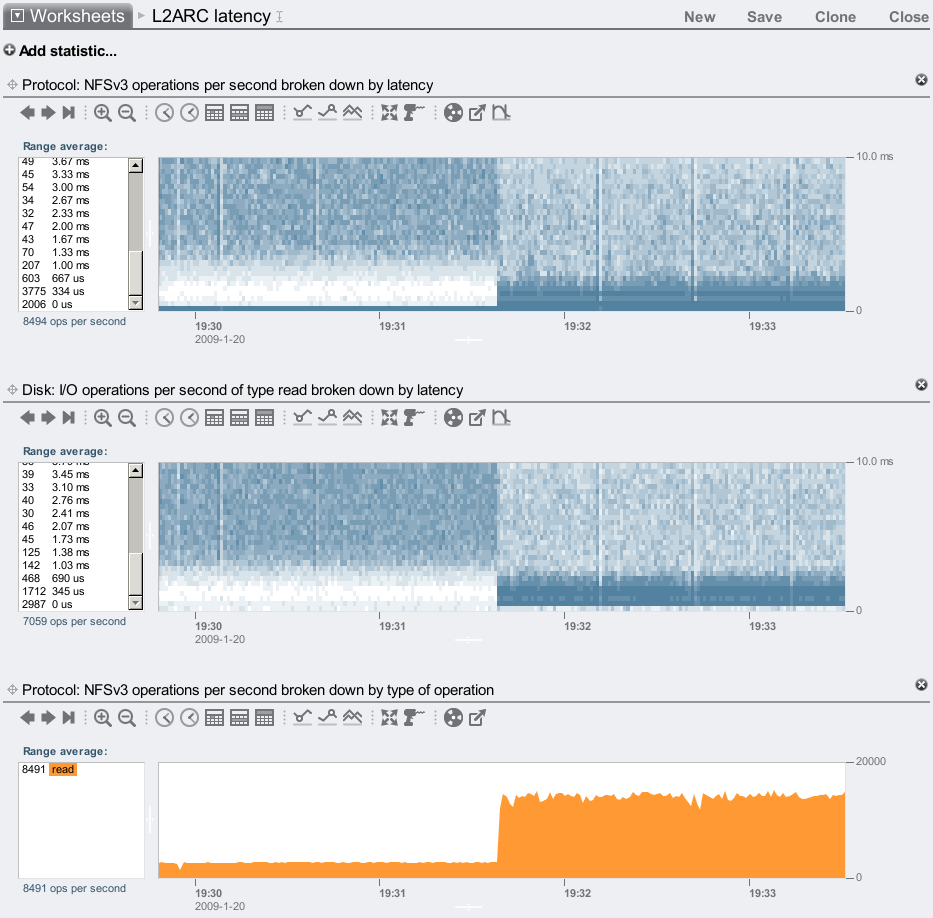This screenshot has width=933, height=918.
Task: Close the Disk I/O read latency panel
Action: [x=921, y=385]
